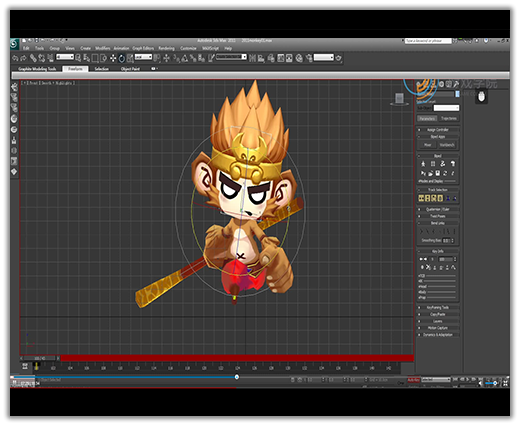
Task: Choose the Bind to Space Warp tool
Action: pos(50,58)
